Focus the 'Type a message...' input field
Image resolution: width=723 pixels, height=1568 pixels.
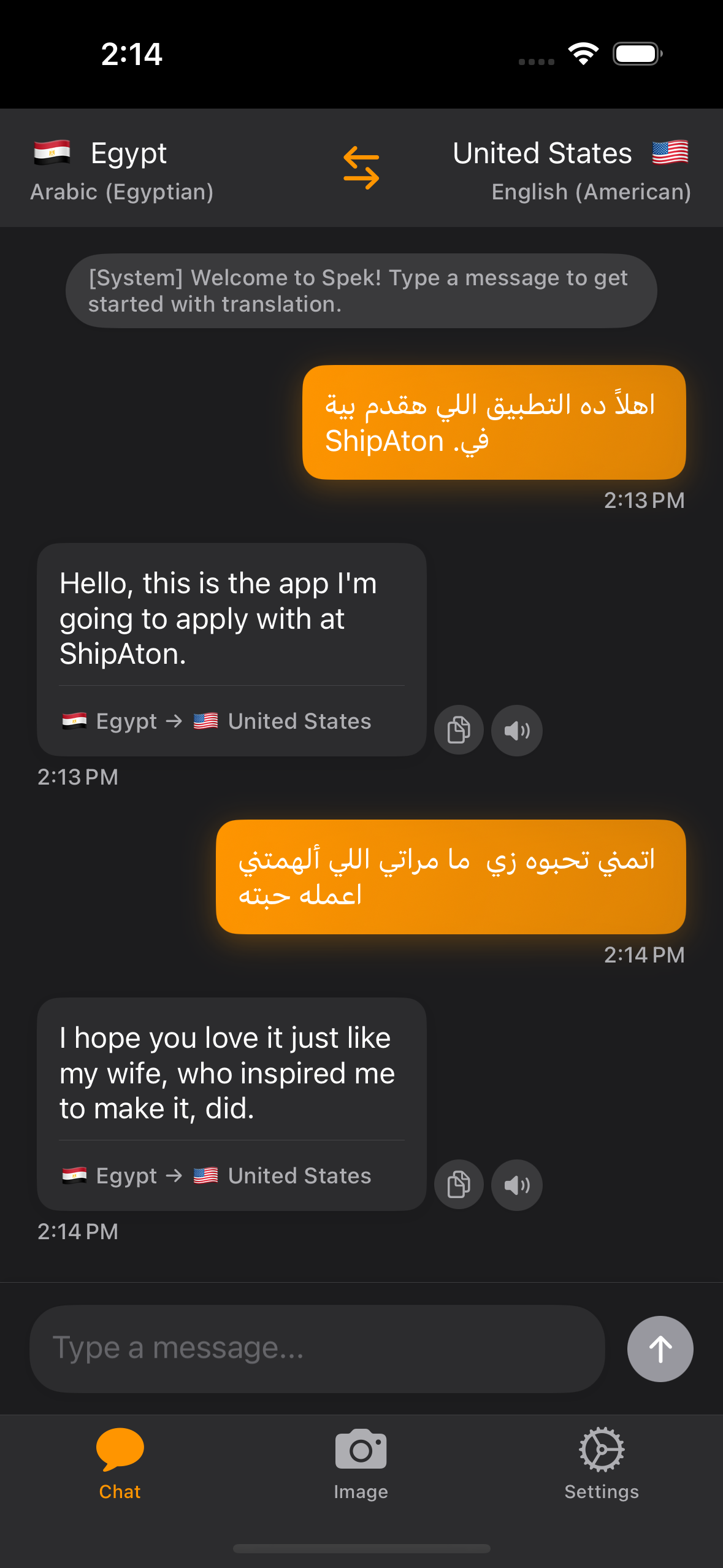tap(317, 1349)
